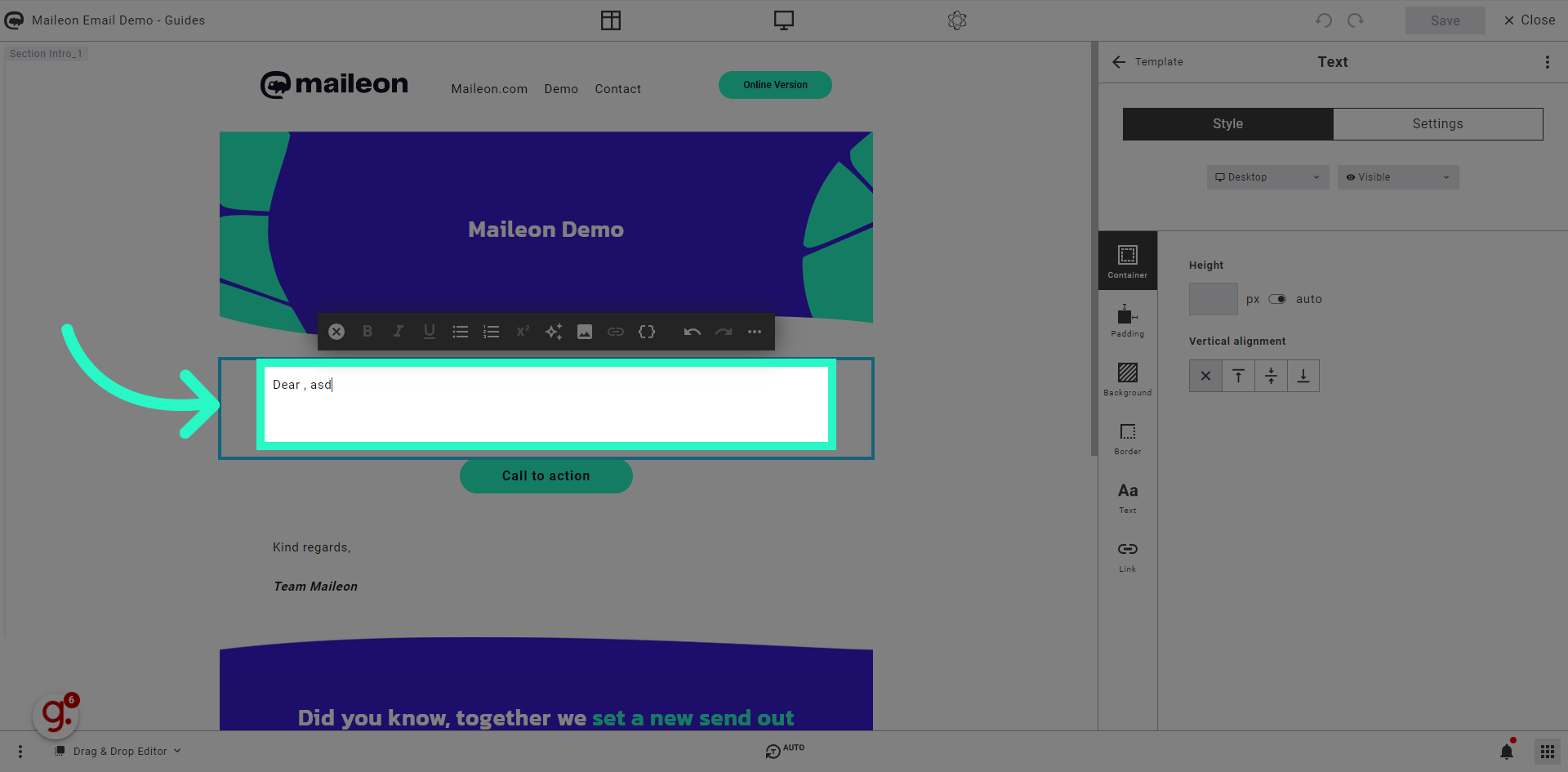Undo in the text toolbar

coord(693,332)
